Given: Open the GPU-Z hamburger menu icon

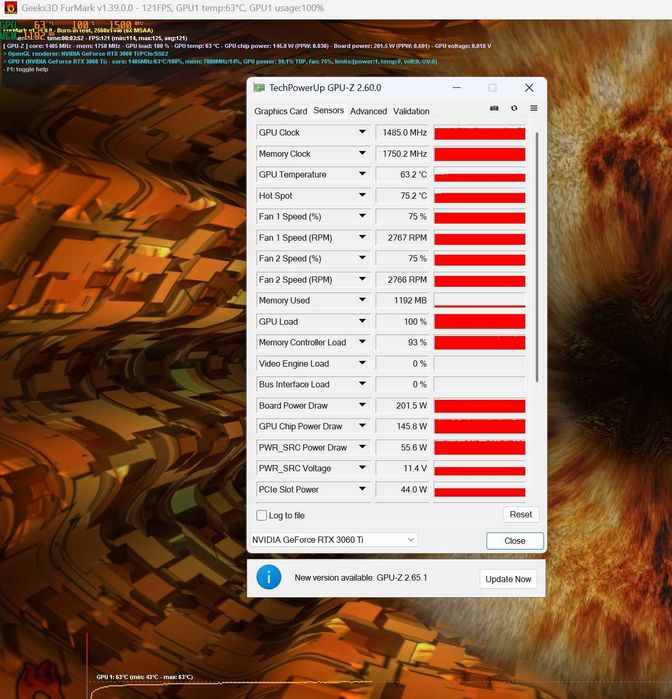Looking at the screenshot, I should [x=534, y=108].
